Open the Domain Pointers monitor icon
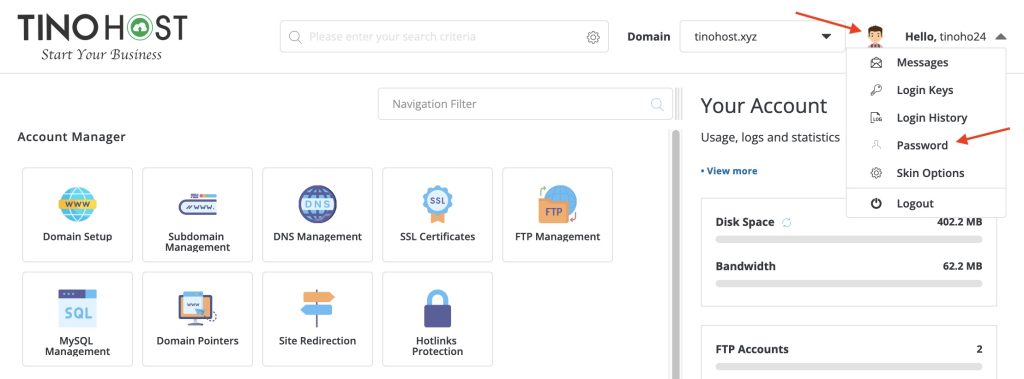 (197, 308)
